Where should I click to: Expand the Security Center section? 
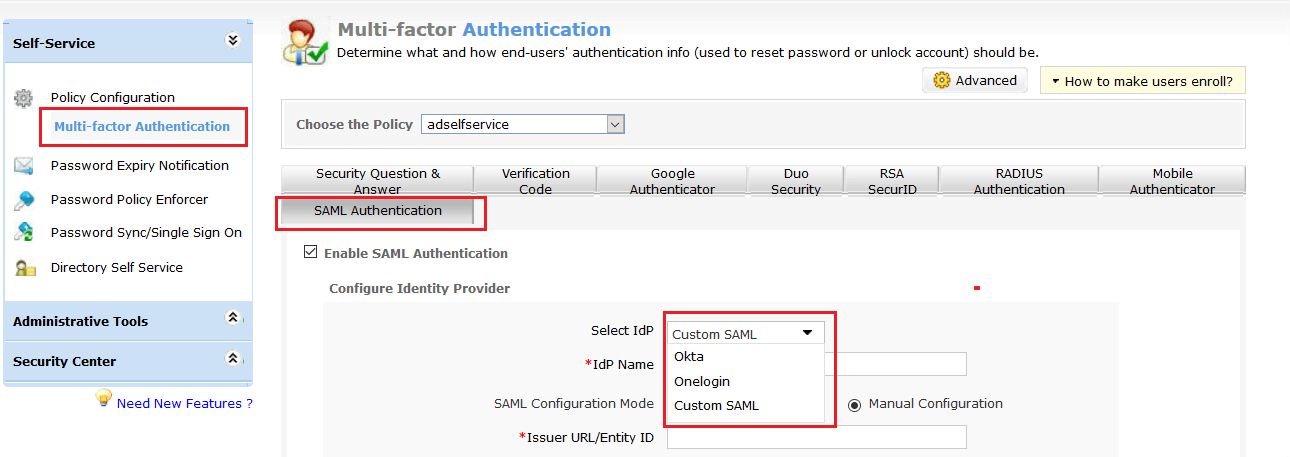pyautogui.click(x=233, y=358)
